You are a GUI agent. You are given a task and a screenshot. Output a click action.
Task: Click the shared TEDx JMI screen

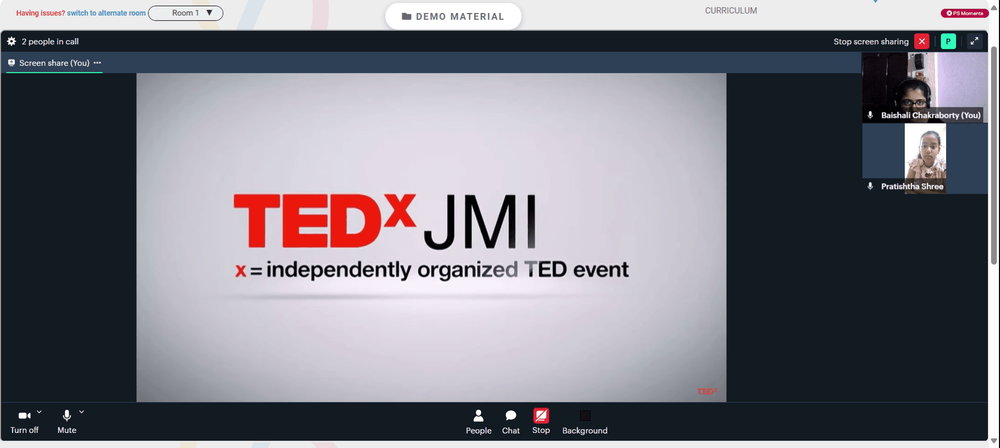[x=431, y=237]
